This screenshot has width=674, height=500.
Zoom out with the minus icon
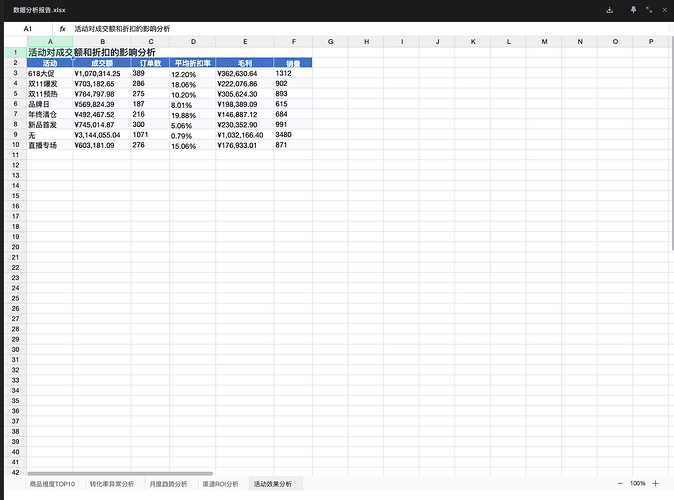click(620, 484)
